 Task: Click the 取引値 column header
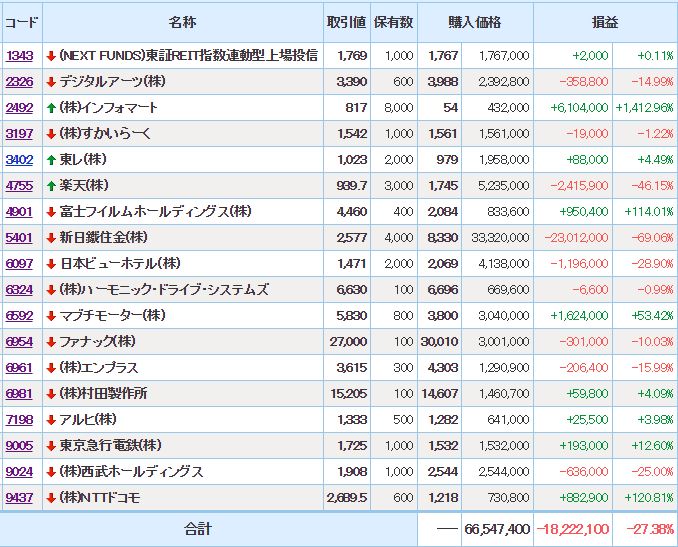(346, 22)
